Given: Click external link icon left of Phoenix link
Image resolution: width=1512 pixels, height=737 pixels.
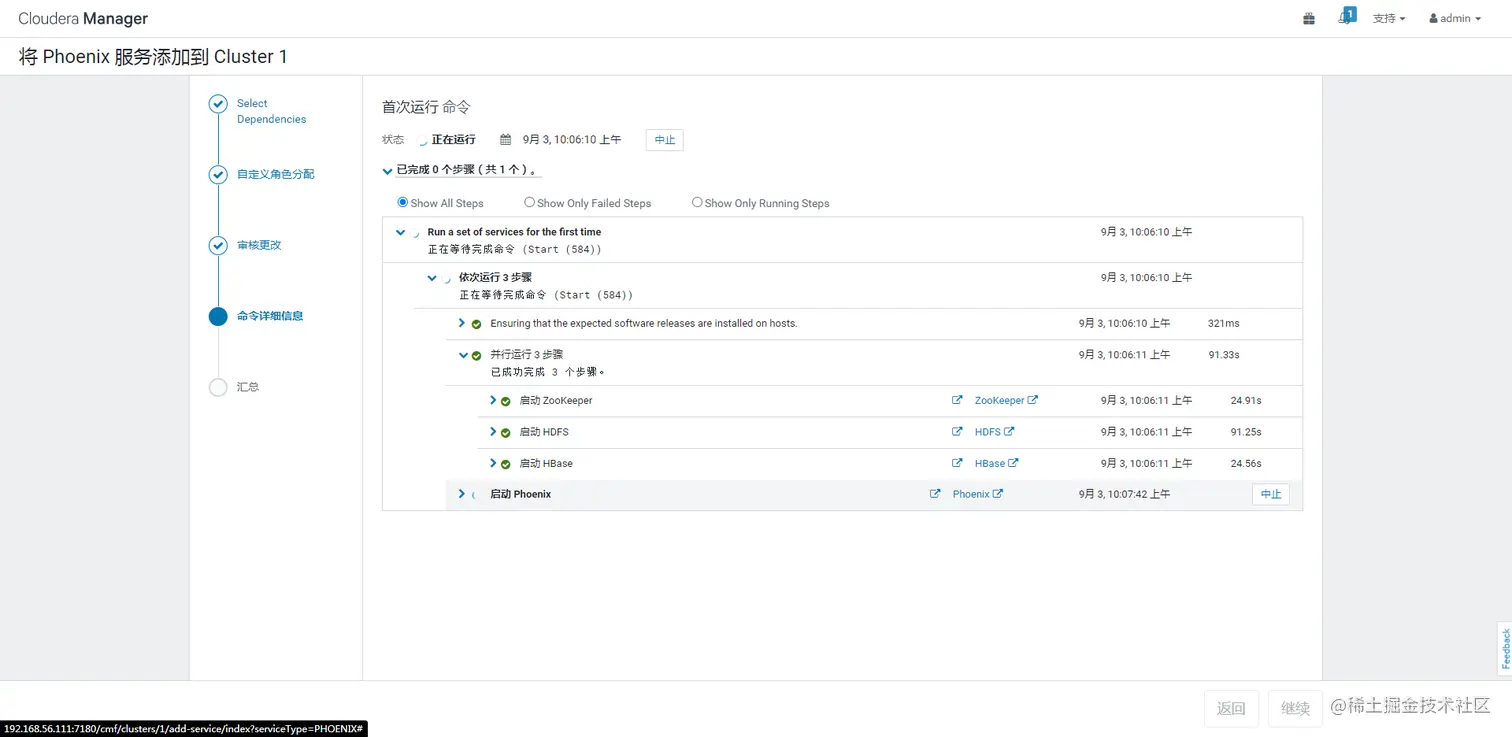Looking at the screenshot, I should (935, 494).
